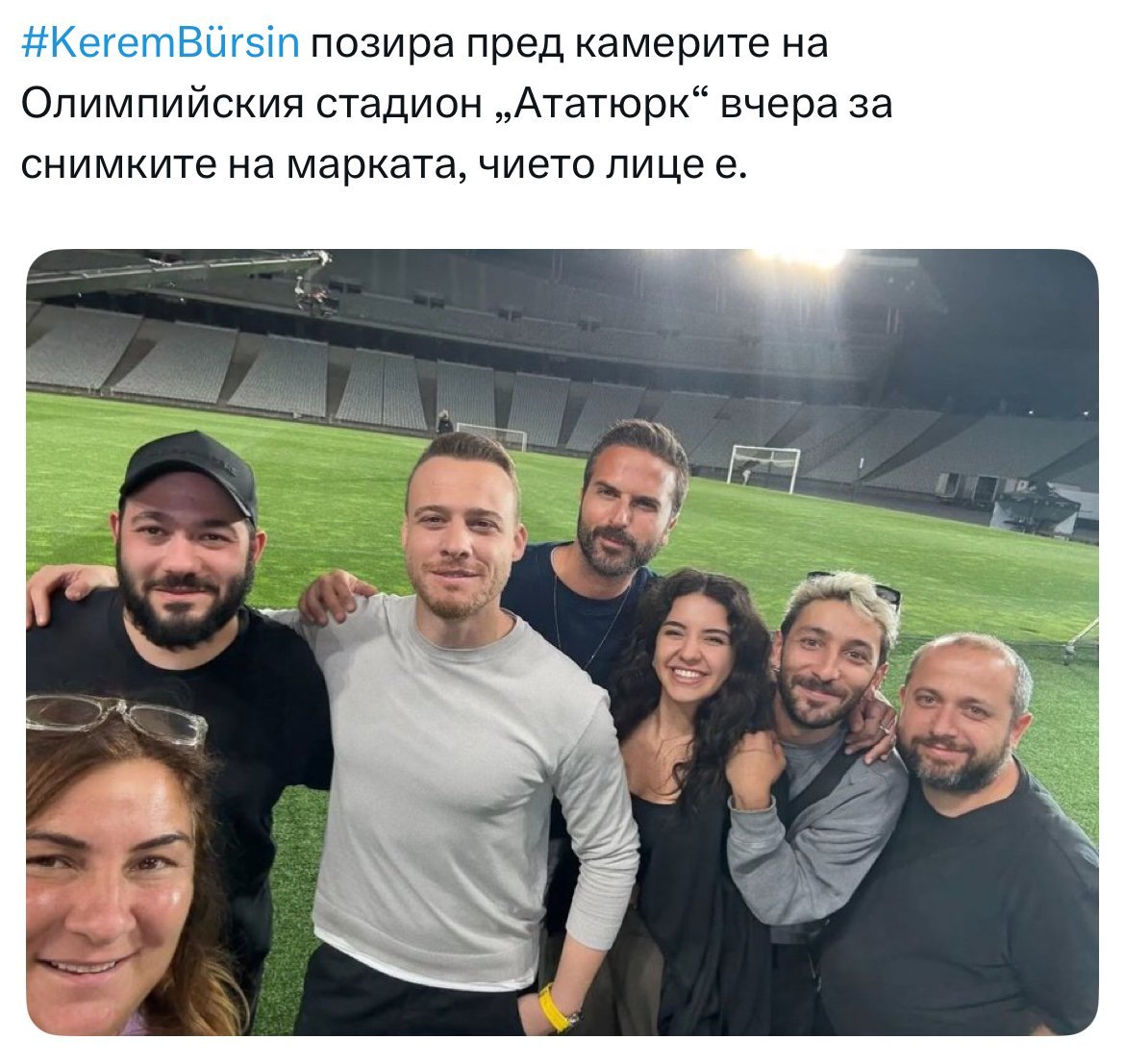
Task: Click the distant goal behind the center man
Action: click(x=492, y=436)
